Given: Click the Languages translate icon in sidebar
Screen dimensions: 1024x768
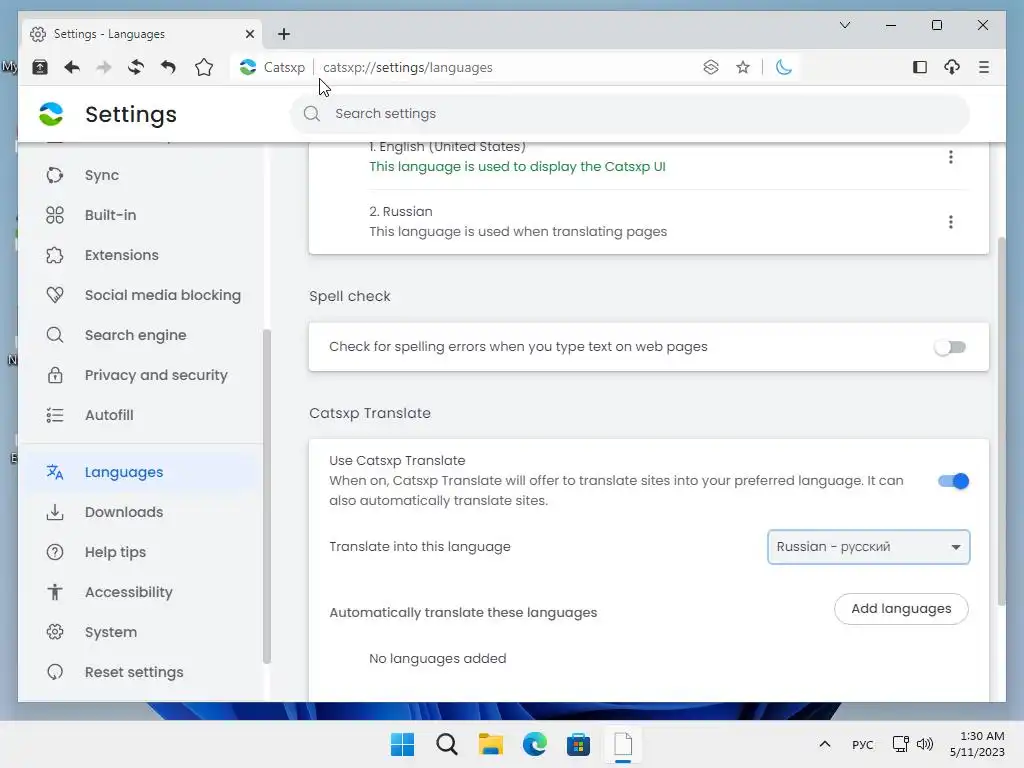Looking at the screenshot, I should click(x=55, y=472).
